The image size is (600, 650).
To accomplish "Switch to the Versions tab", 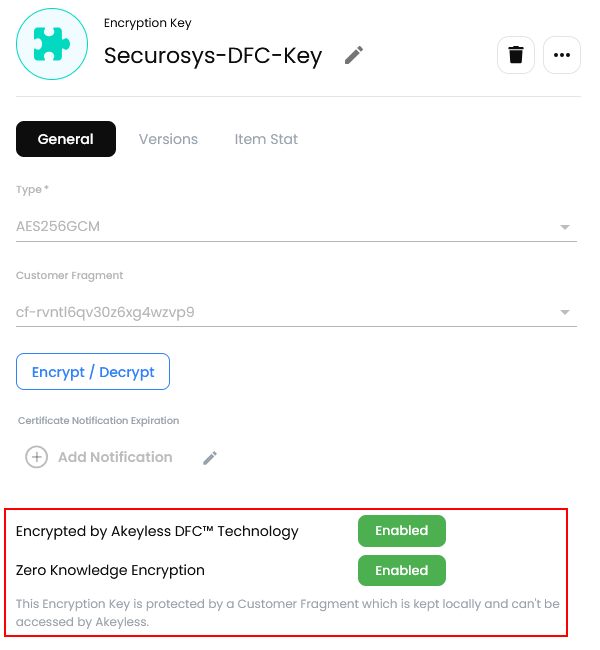I will coord(168,139).
